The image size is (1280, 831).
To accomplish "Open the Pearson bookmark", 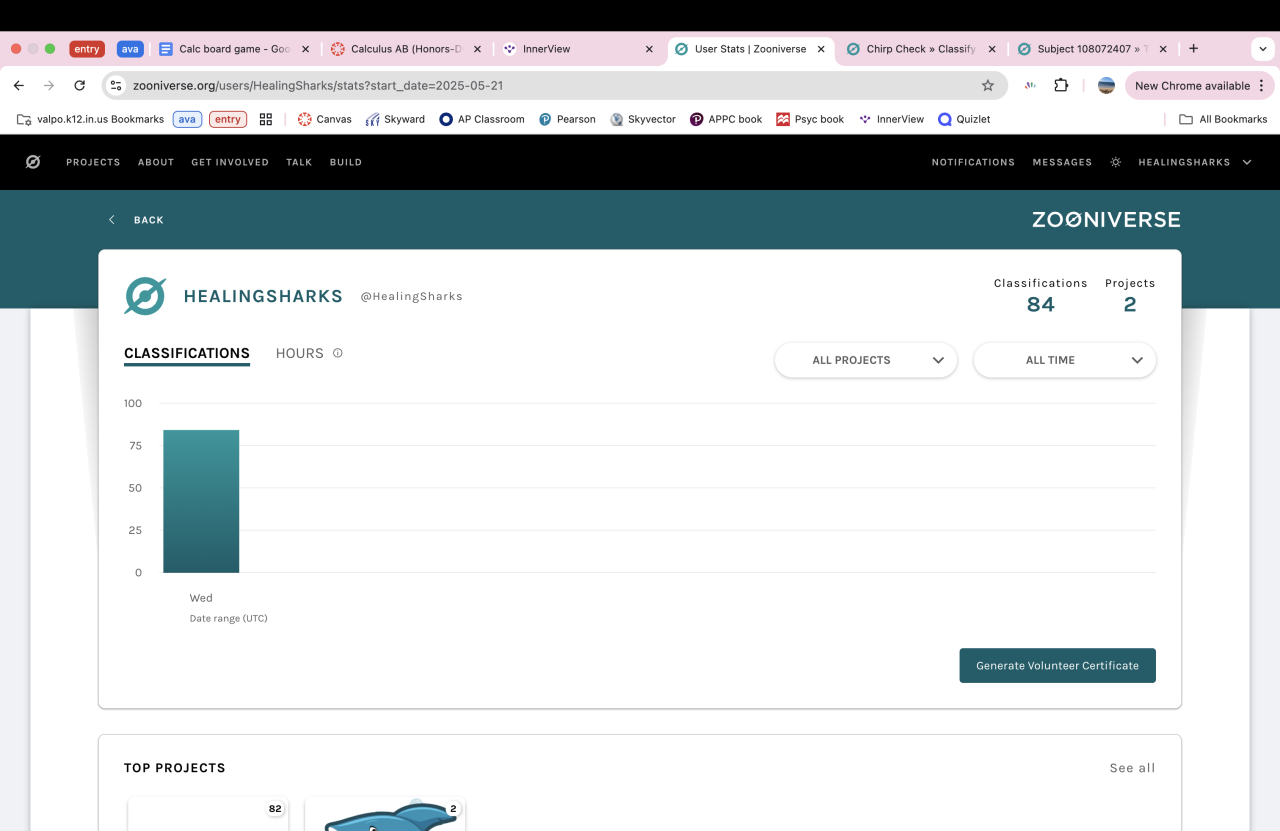I will tap(567, 119).
